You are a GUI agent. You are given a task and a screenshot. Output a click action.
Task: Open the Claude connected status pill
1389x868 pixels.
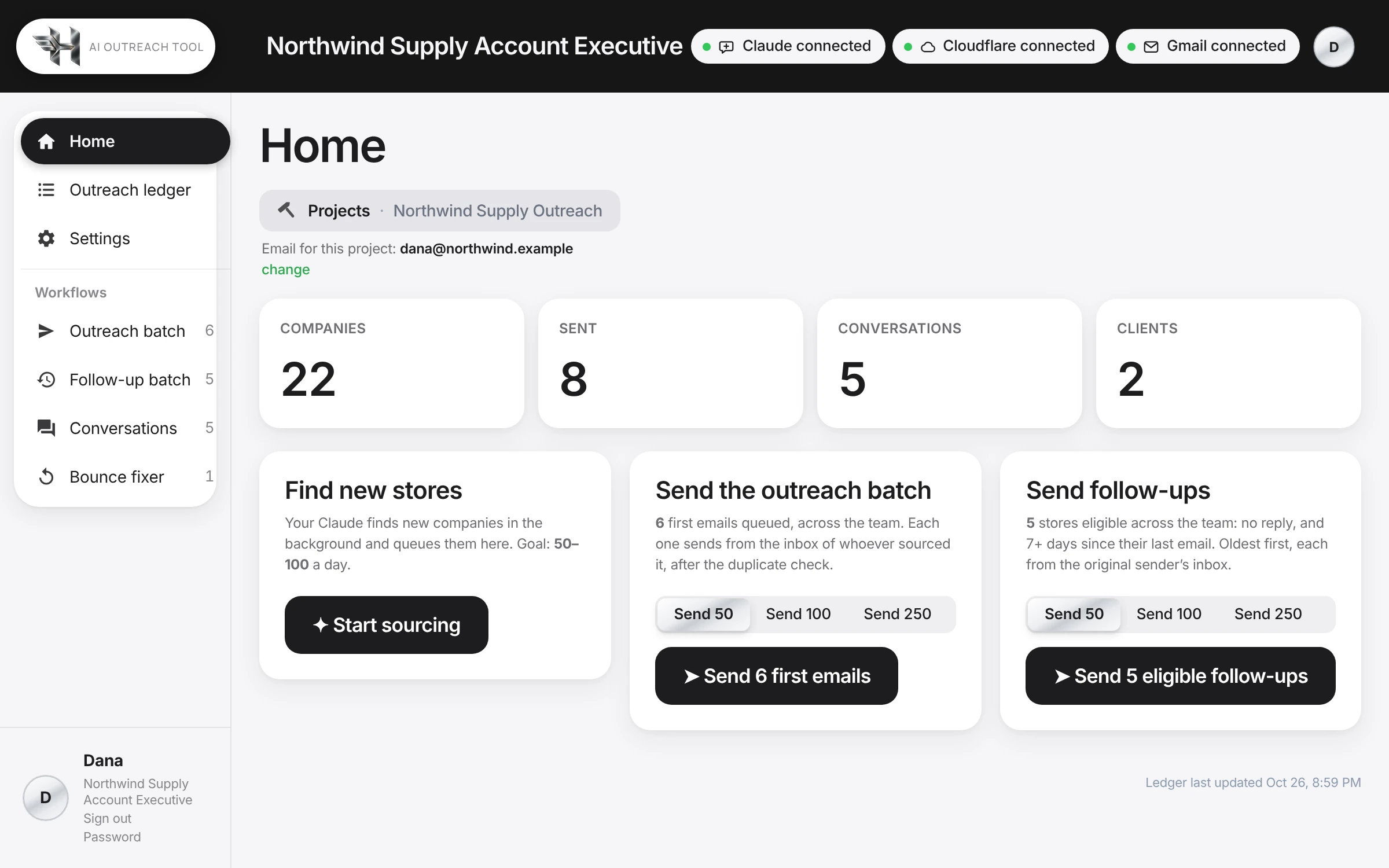[788, 46]
